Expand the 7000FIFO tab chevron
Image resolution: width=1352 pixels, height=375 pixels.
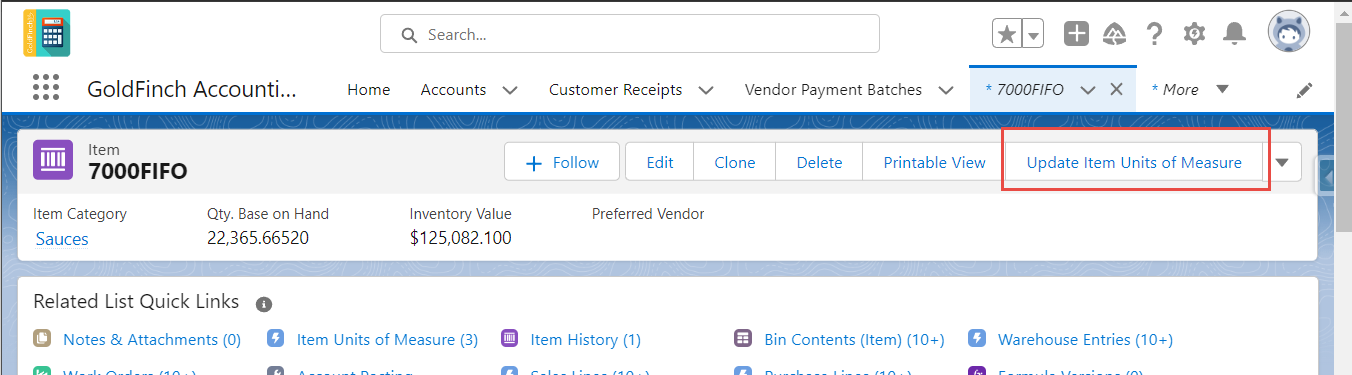tap(1088, 90)
